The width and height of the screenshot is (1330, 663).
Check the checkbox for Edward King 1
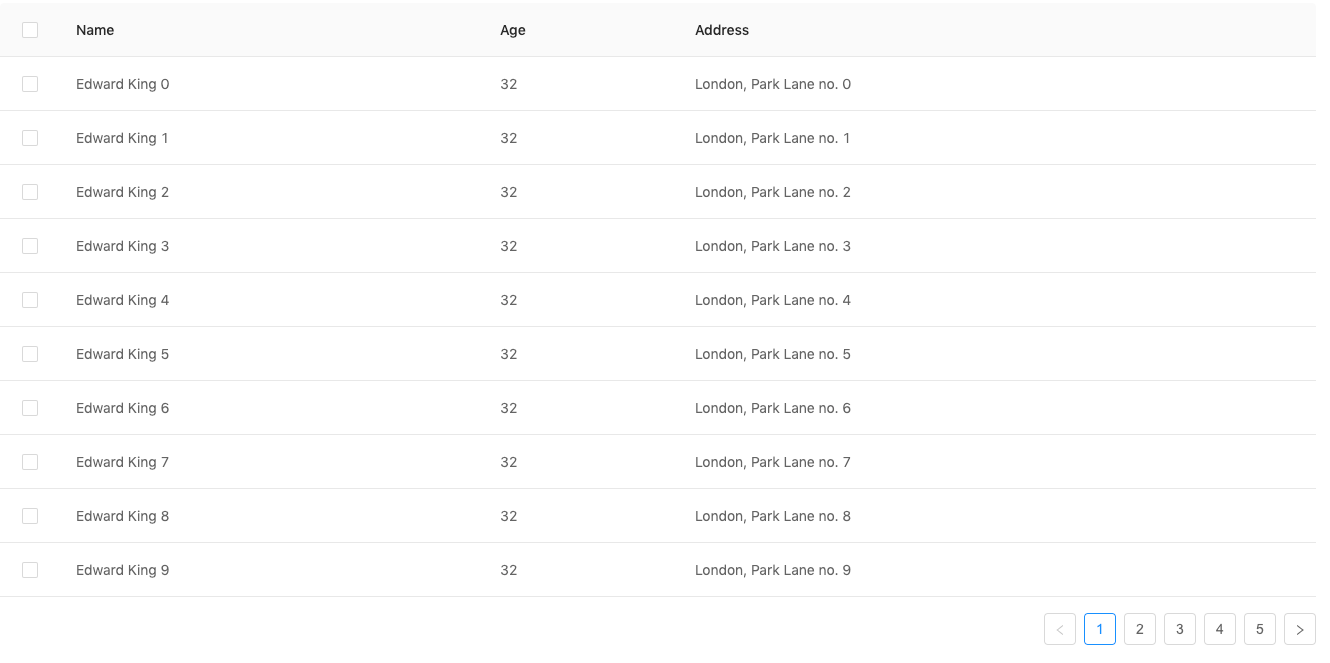point(29,138)
